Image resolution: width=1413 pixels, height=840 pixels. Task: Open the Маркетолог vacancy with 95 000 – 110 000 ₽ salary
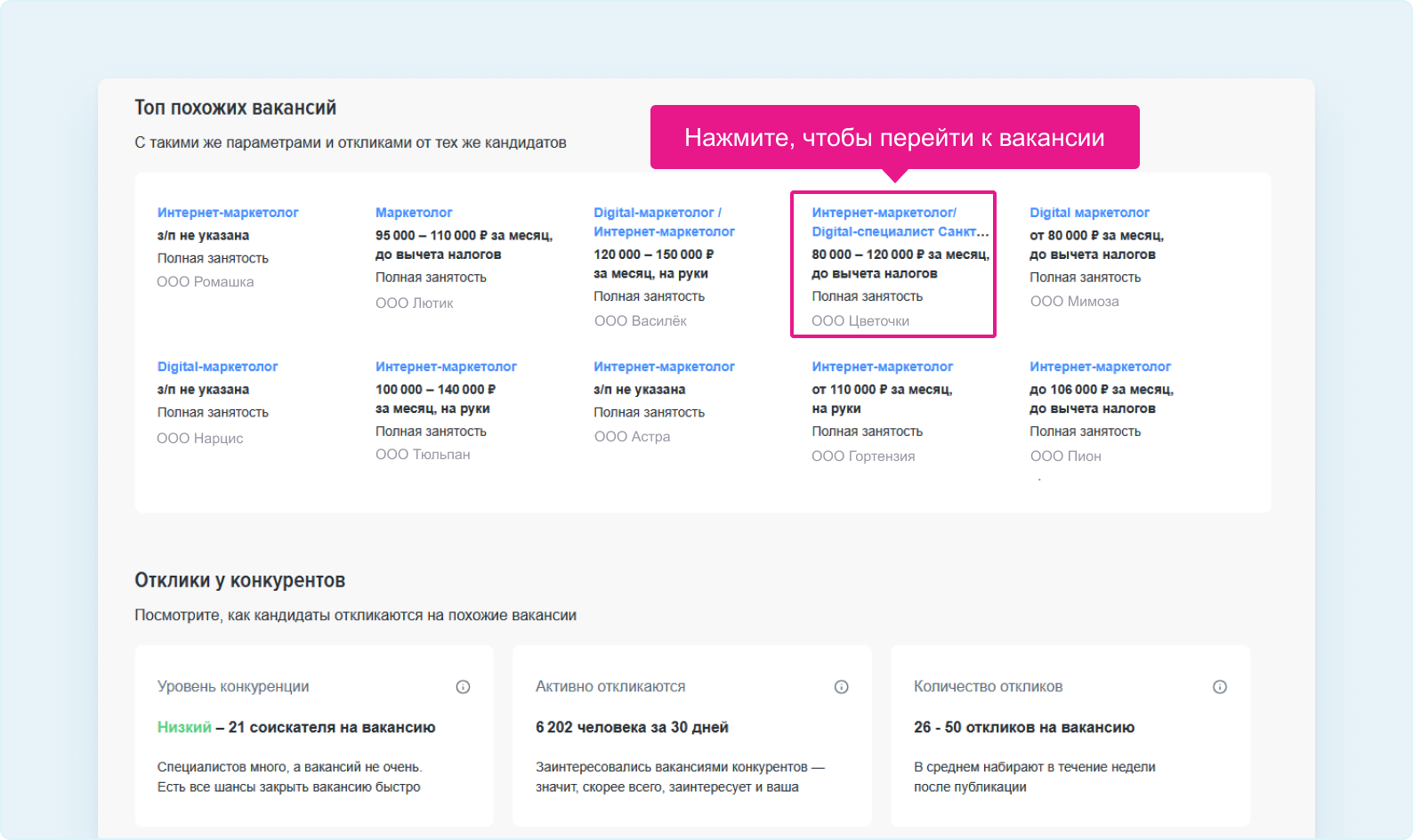coord(414,213)
